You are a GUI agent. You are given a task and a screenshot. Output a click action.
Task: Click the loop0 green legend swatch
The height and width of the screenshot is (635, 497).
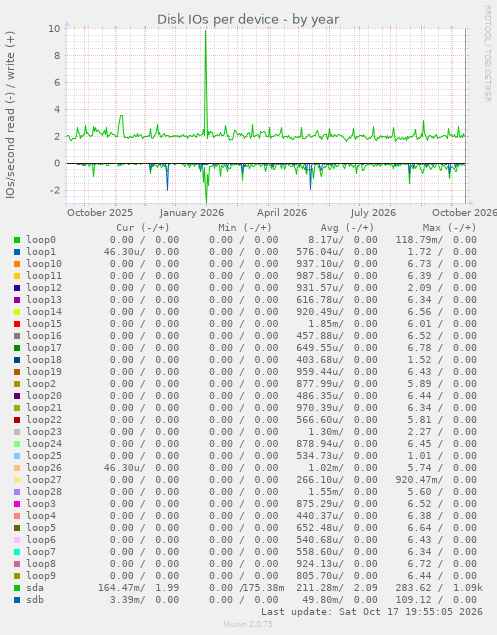pos(17,240)
